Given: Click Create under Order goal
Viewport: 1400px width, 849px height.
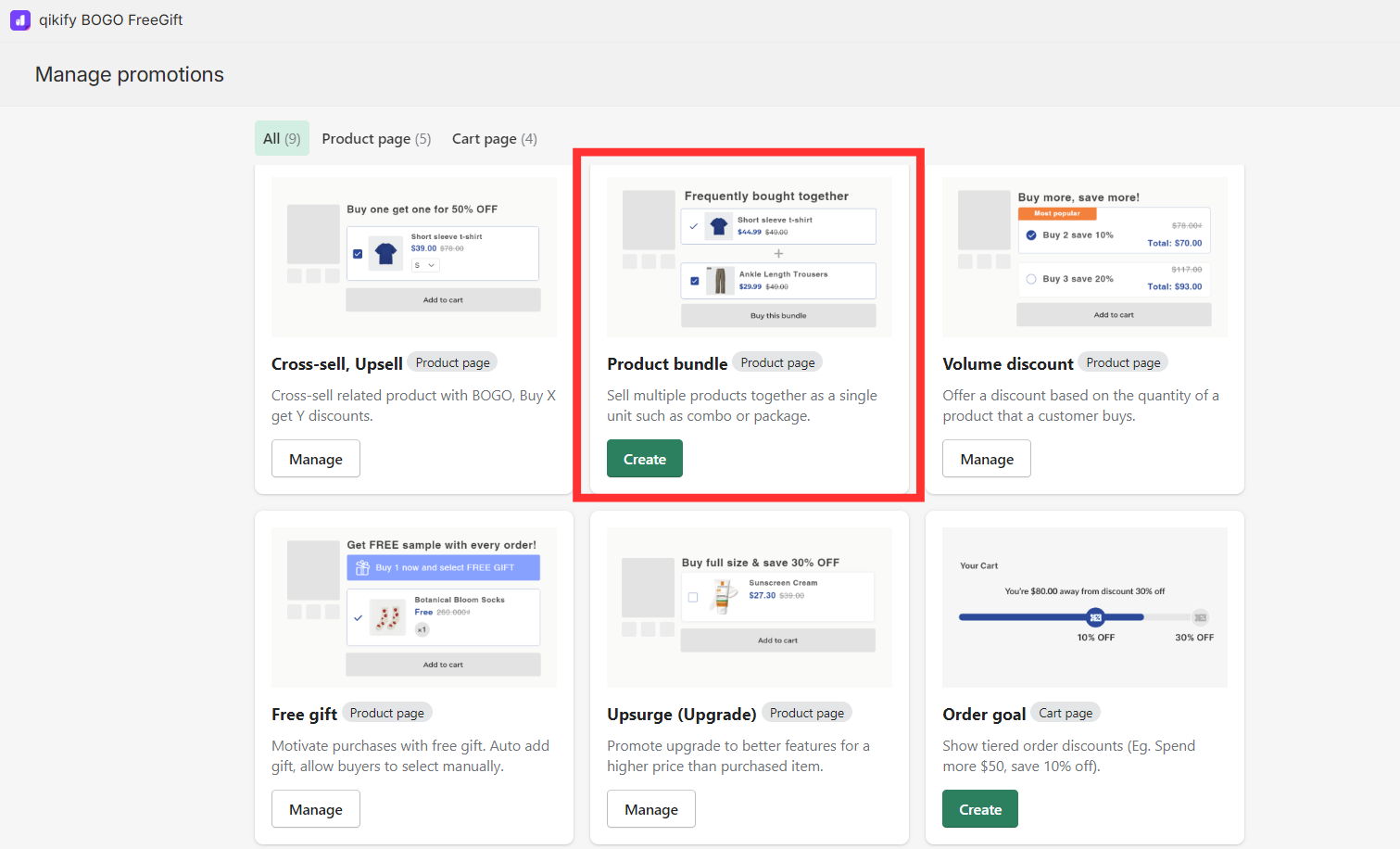Looking at the screenshot, I should (980, 809).
